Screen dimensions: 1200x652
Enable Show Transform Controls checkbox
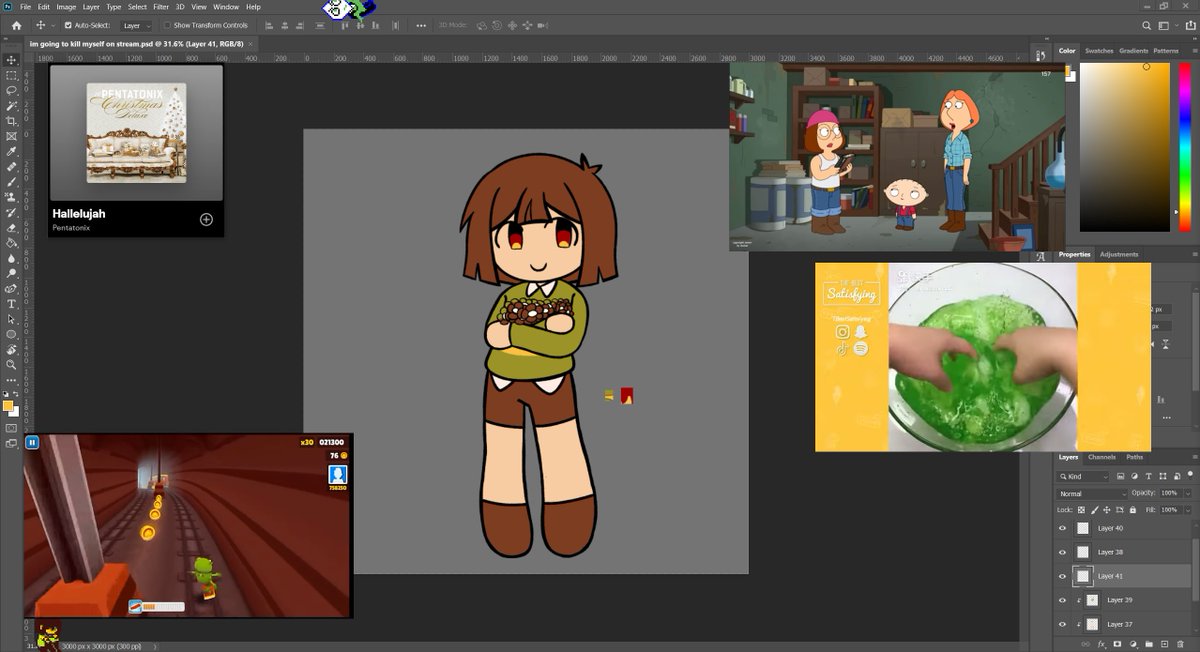click(x=167, y=25)
